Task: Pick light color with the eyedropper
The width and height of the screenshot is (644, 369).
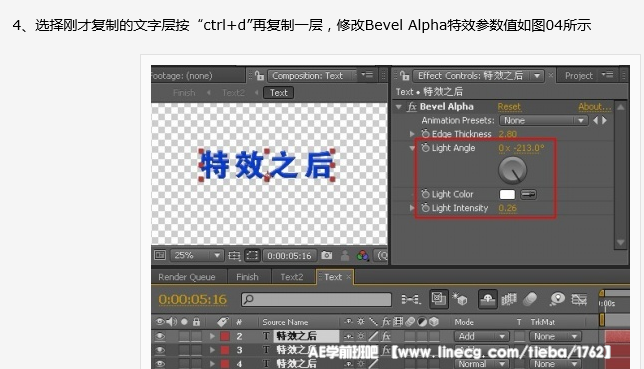Action: click(528, 194)
